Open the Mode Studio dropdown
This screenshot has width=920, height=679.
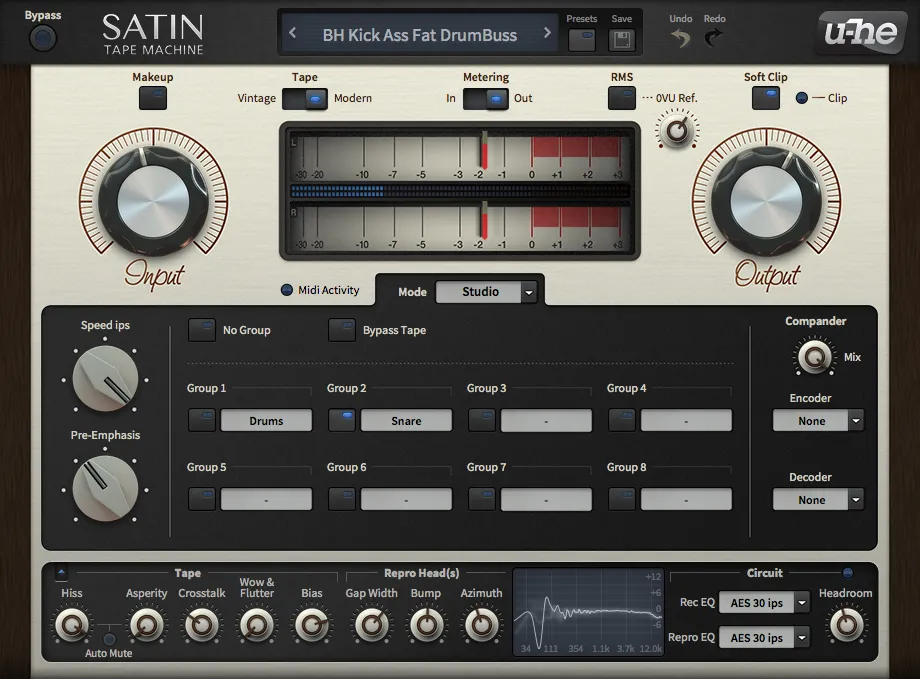[487, 292]
